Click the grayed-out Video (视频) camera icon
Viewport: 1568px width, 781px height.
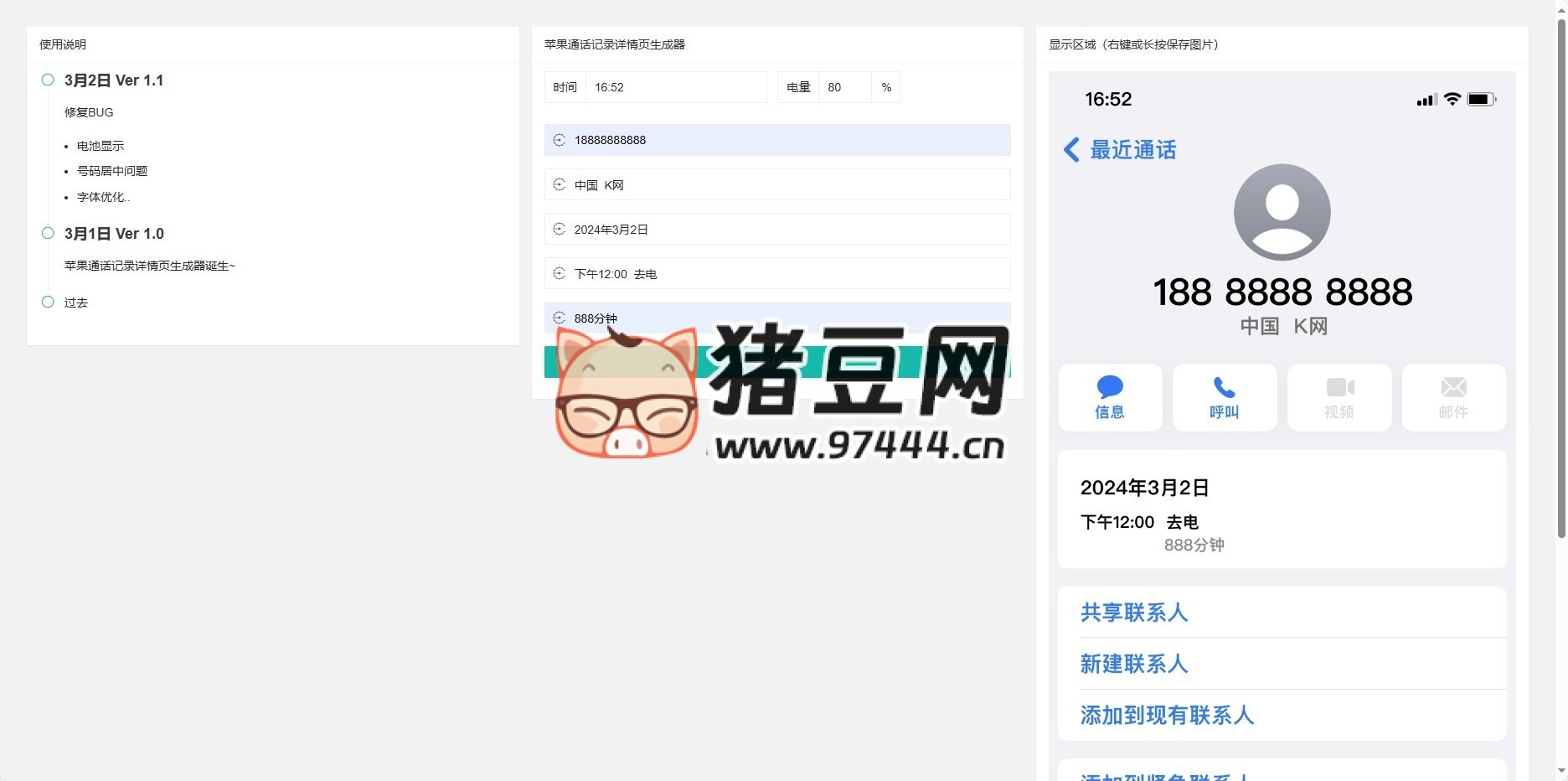1339,387
